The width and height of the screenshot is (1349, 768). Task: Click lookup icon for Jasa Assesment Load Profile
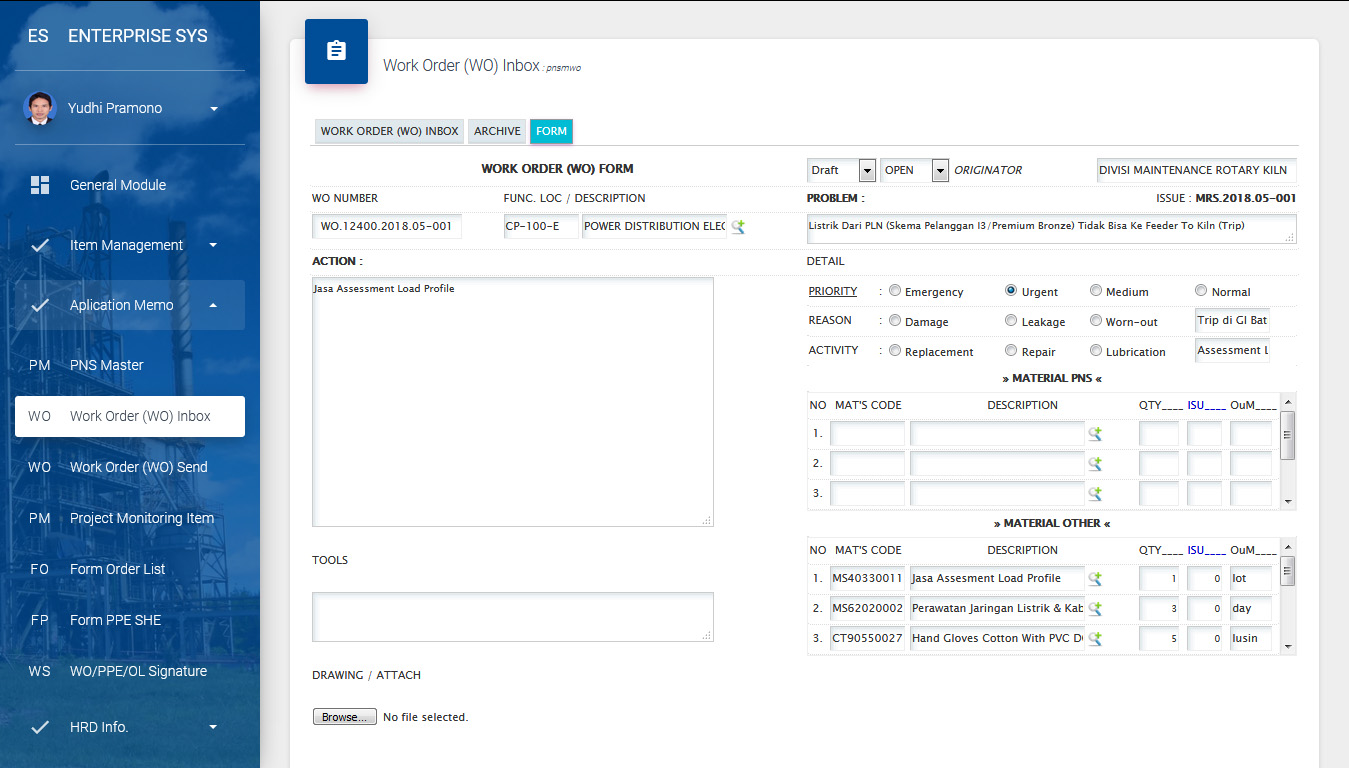[1095, 579]
